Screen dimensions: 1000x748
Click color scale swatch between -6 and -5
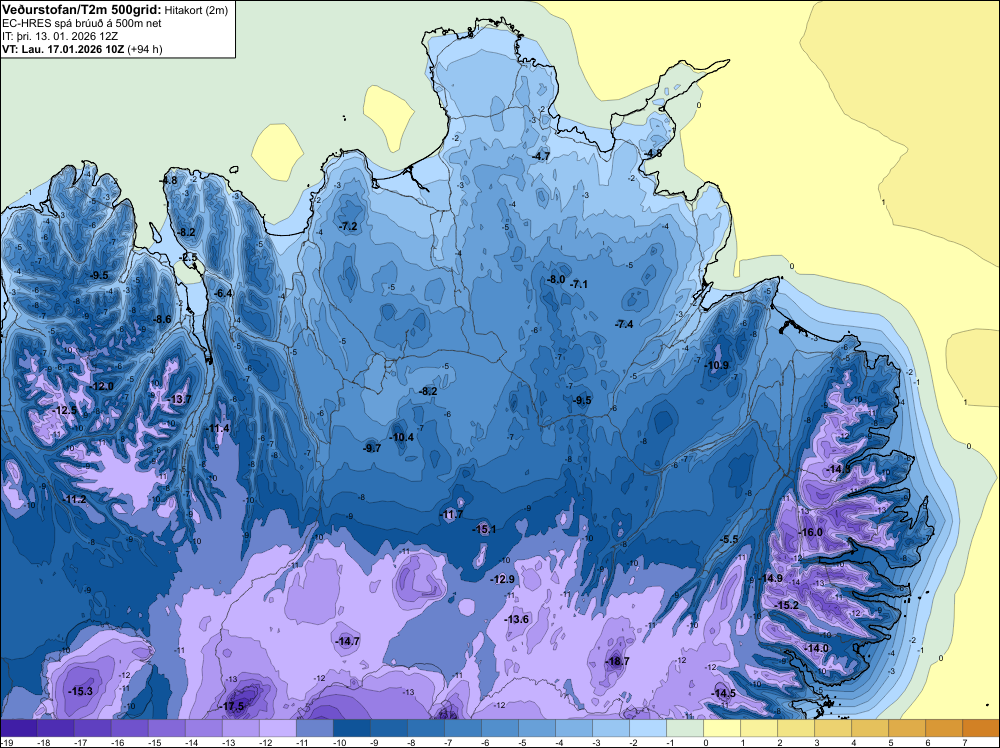499,728
